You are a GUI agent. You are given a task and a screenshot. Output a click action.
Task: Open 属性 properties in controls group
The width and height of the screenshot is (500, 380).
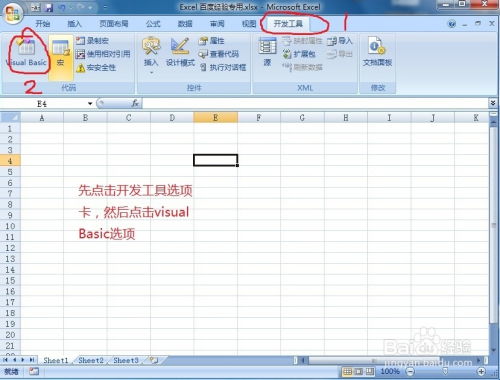click(x=211, y=41)
